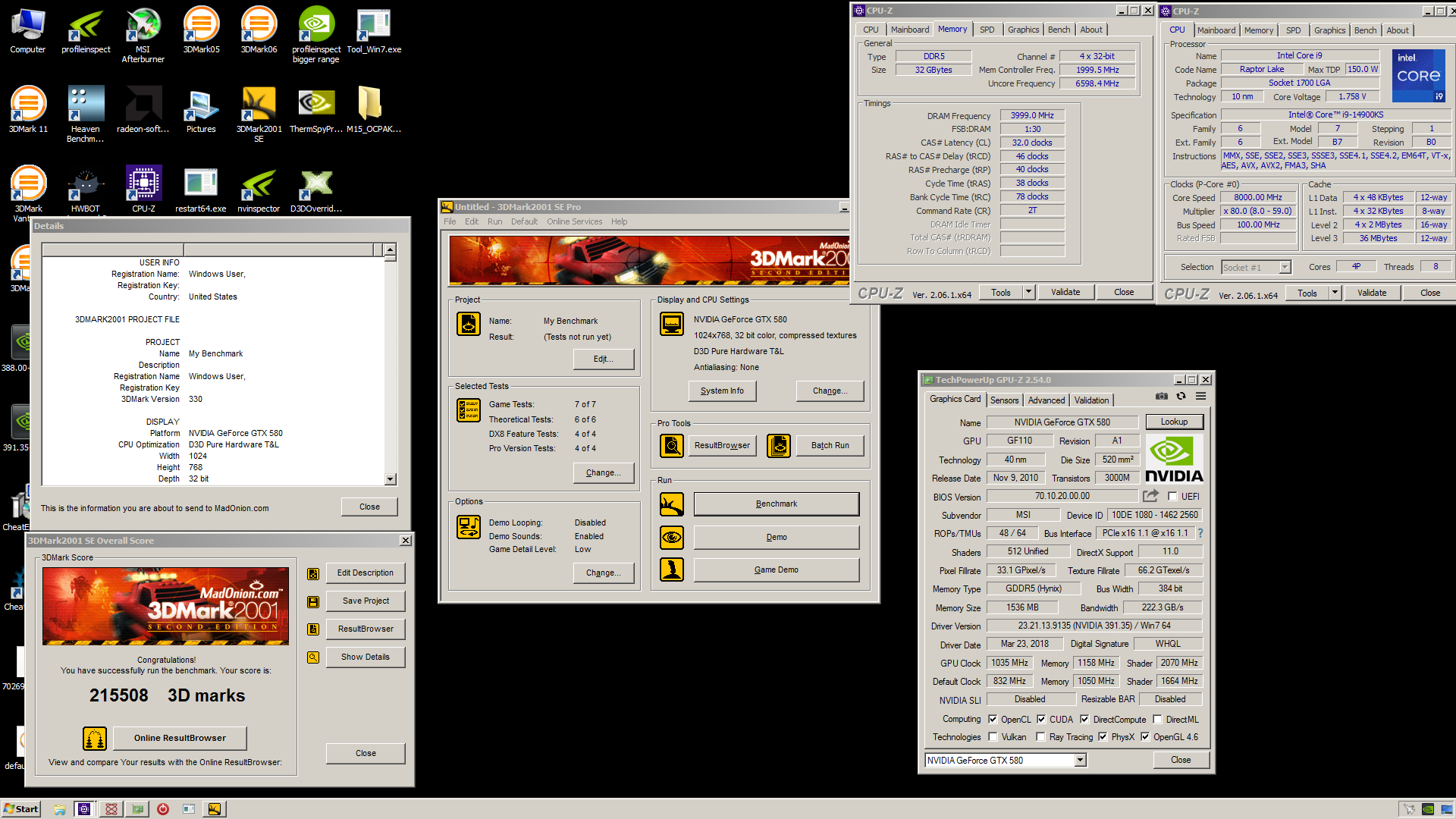Click the Details list scroll-down arrow
Image resolution: width=1456 pixels, height=819 pixels.
(390, 479)
